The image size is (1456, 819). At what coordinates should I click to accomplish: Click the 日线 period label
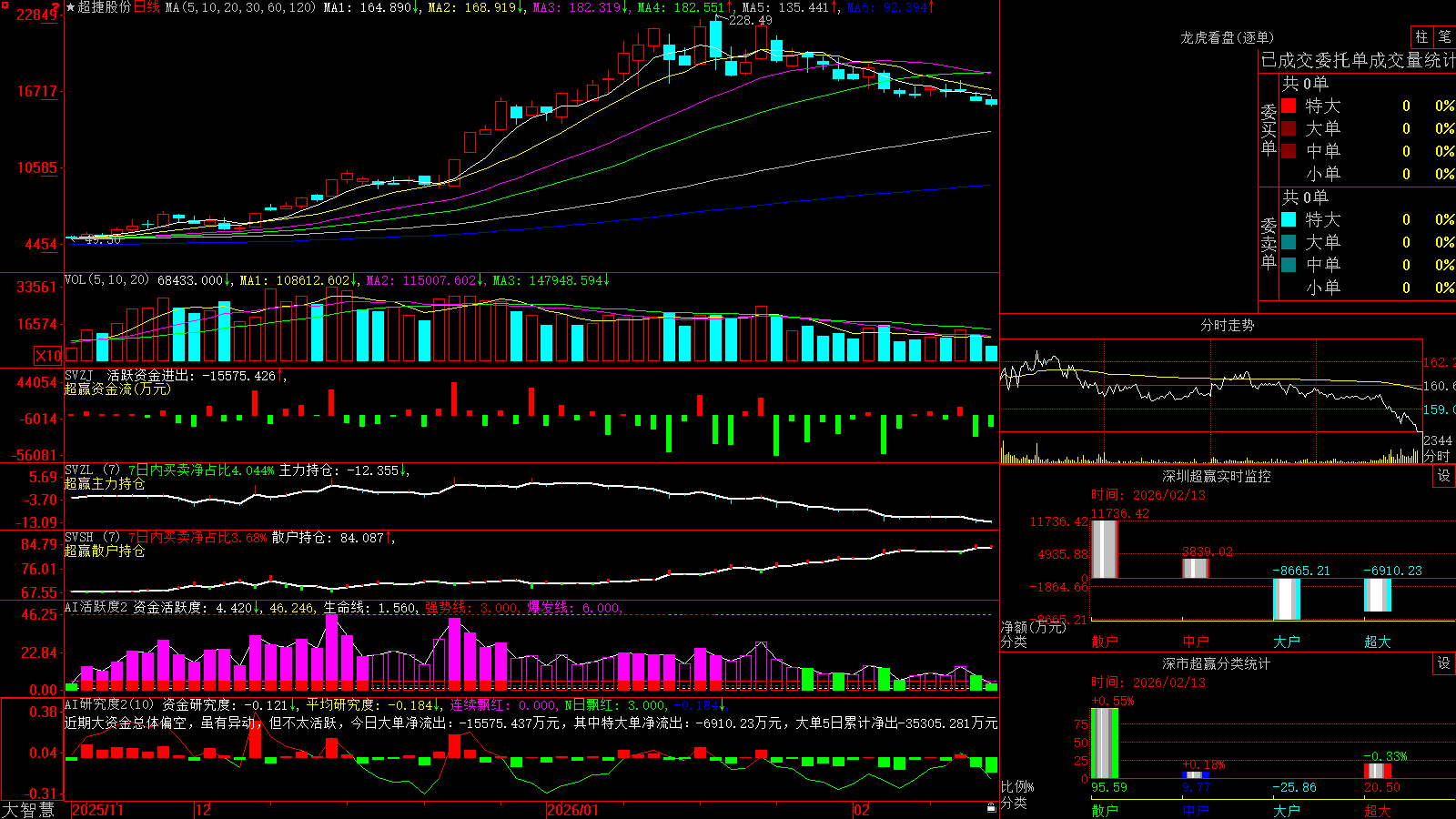[147, 7]
